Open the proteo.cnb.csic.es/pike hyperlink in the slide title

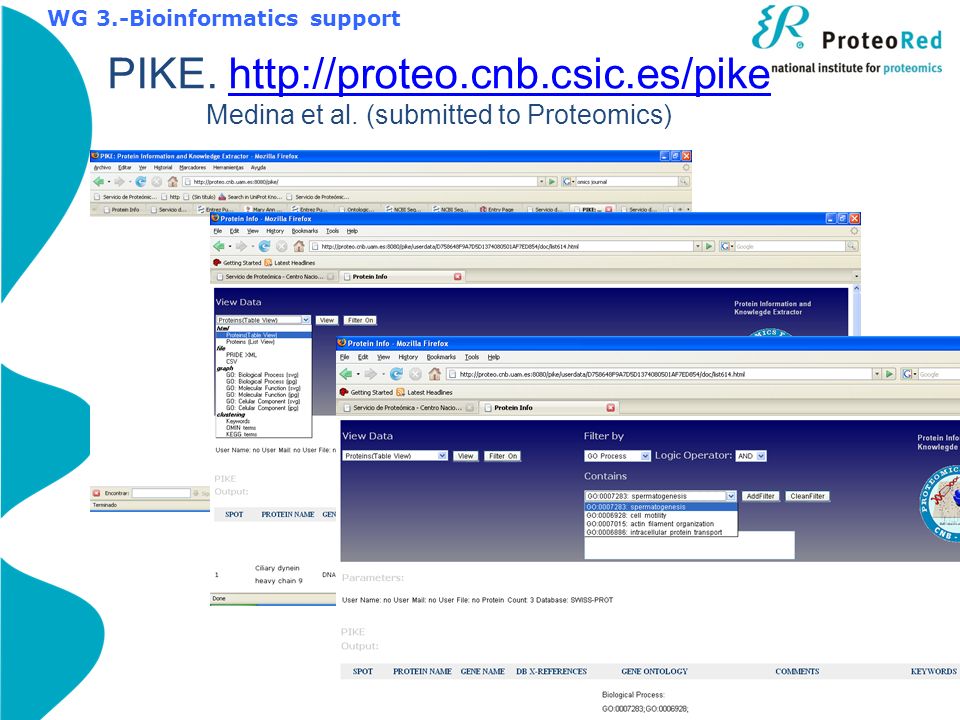tap(499, 75)
